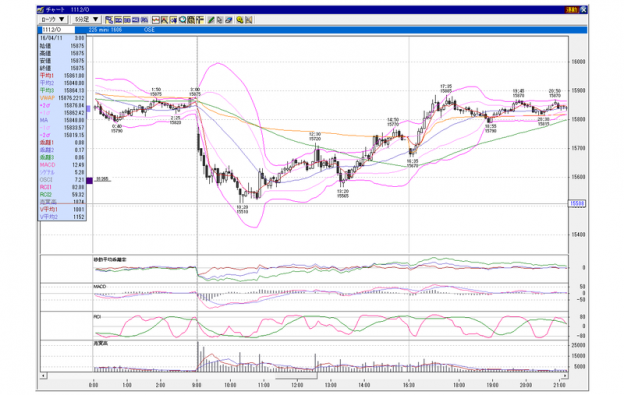Click the last toolbar icon next to key
Viewport: 624px width, 395px height.
(249, 19)
